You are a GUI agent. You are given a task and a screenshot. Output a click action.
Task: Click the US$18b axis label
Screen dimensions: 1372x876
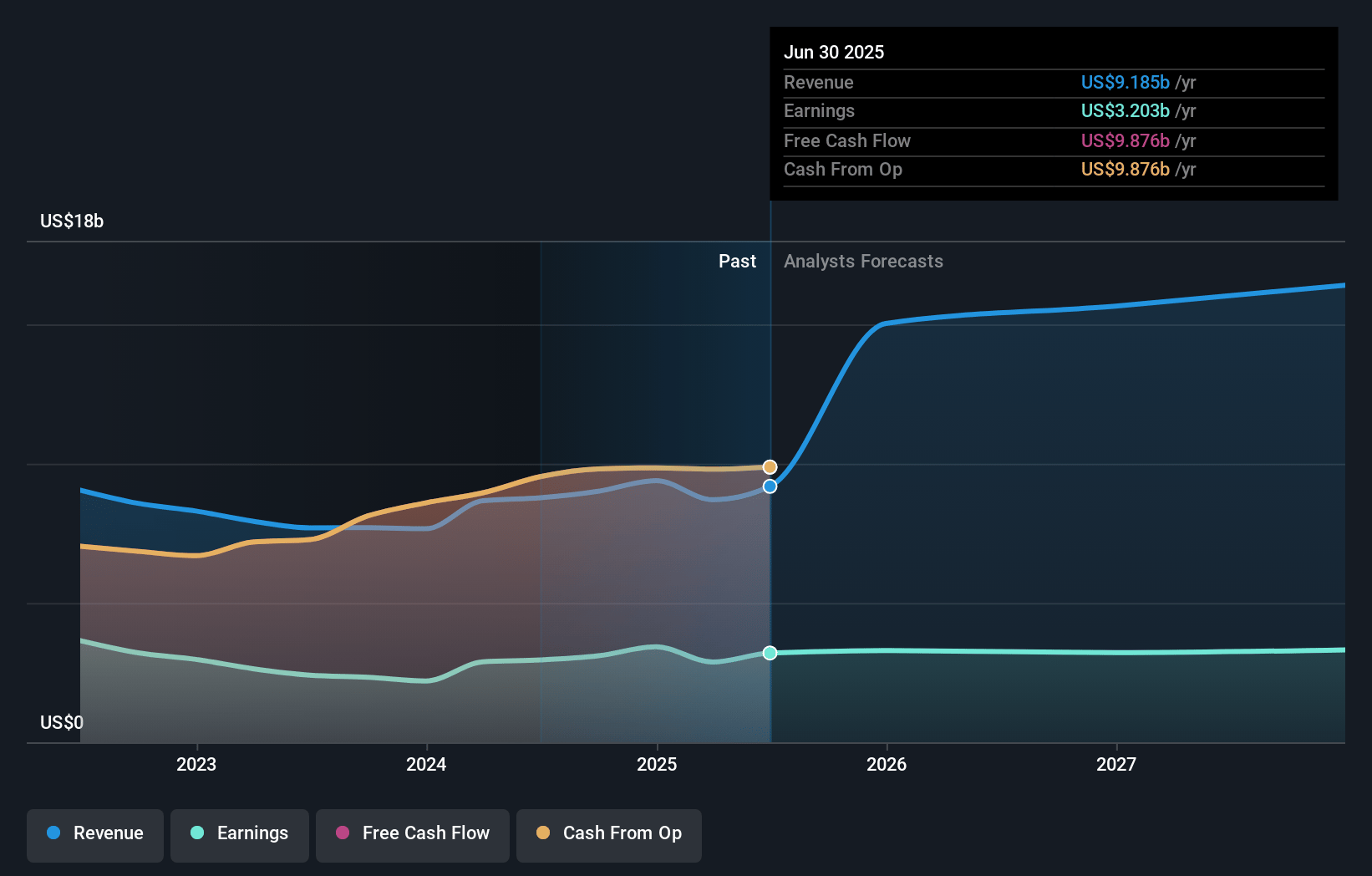(x=72, y=221)
